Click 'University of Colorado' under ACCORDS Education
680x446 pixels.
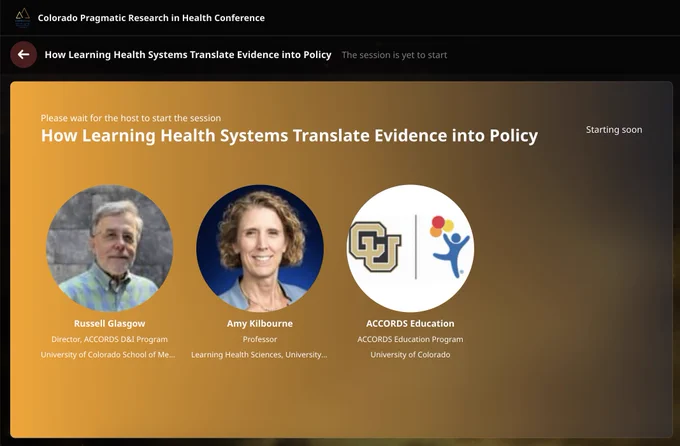click(x=410, y=355)
